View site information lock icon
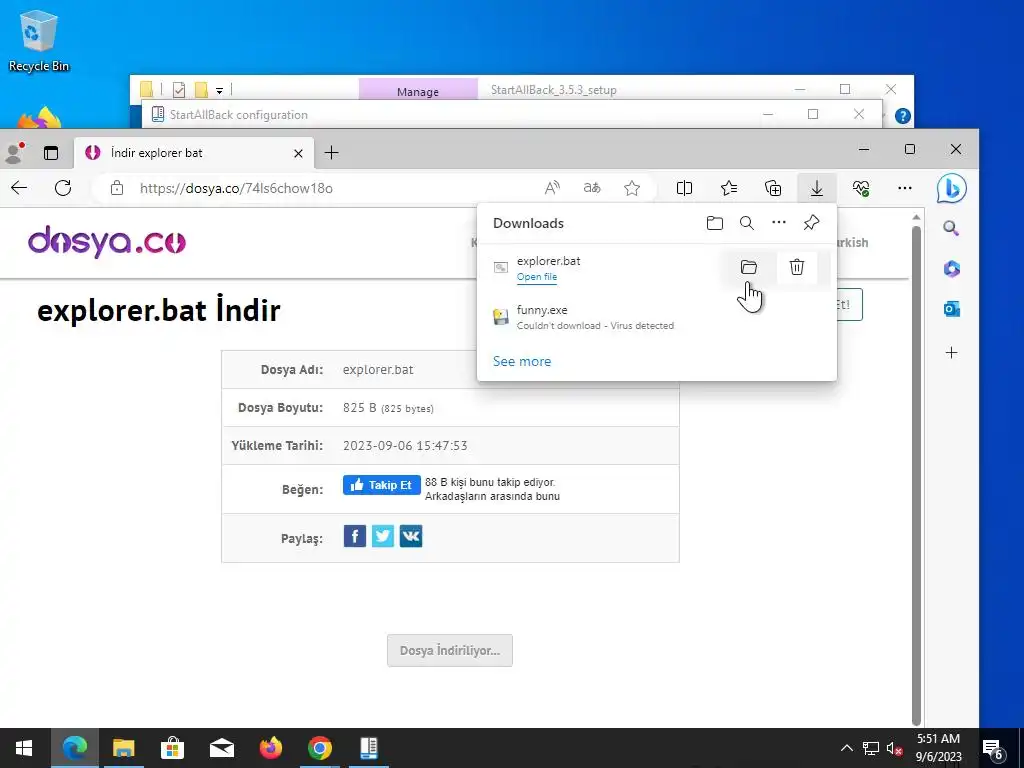This screenshot has width=1024, height=768. tap(117, 189)
